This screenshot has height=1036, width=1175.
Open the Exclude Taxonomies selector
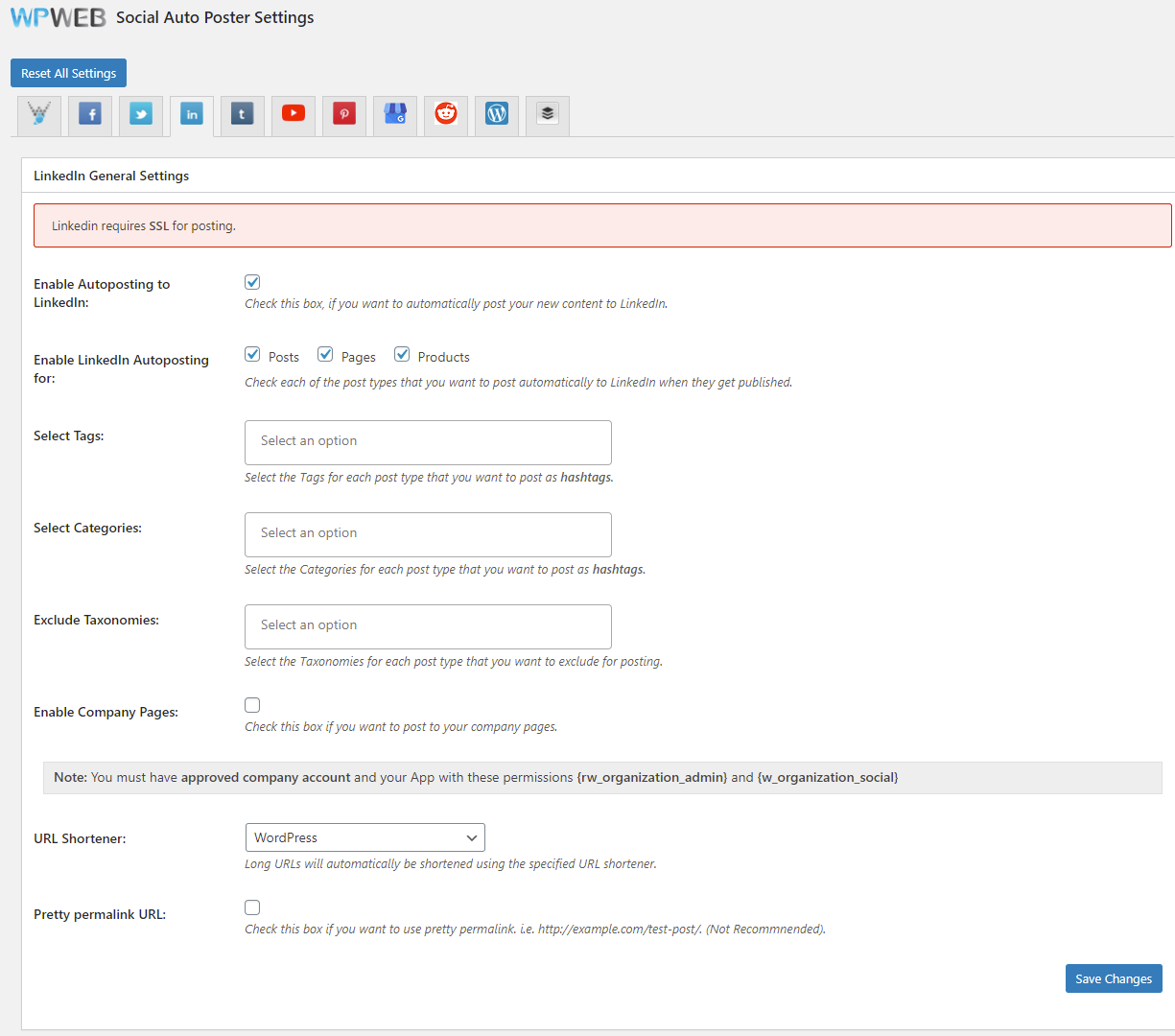(428, 626)
